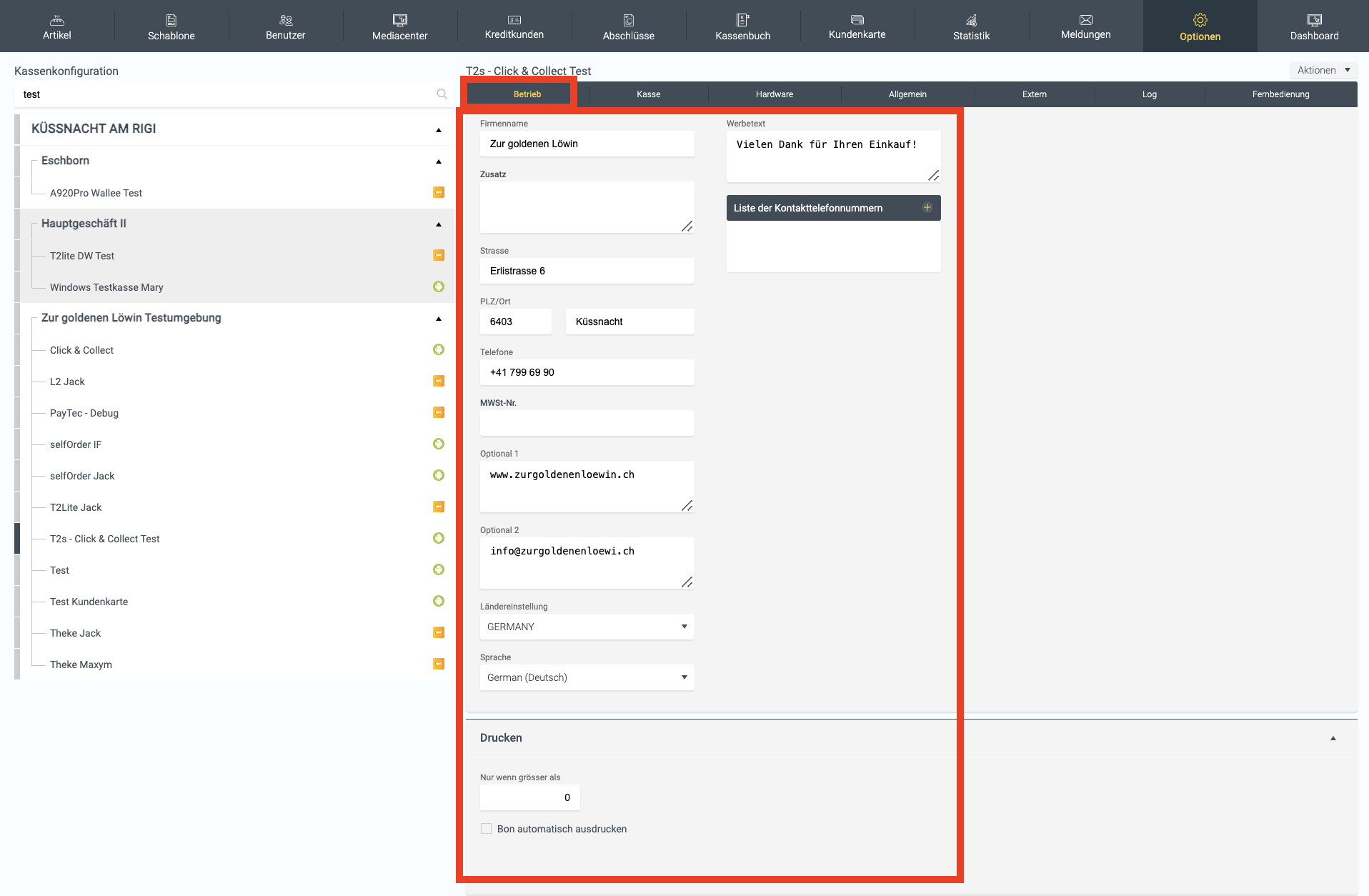
Task: Collapse the Drucken section
Action: (1333, 738)
